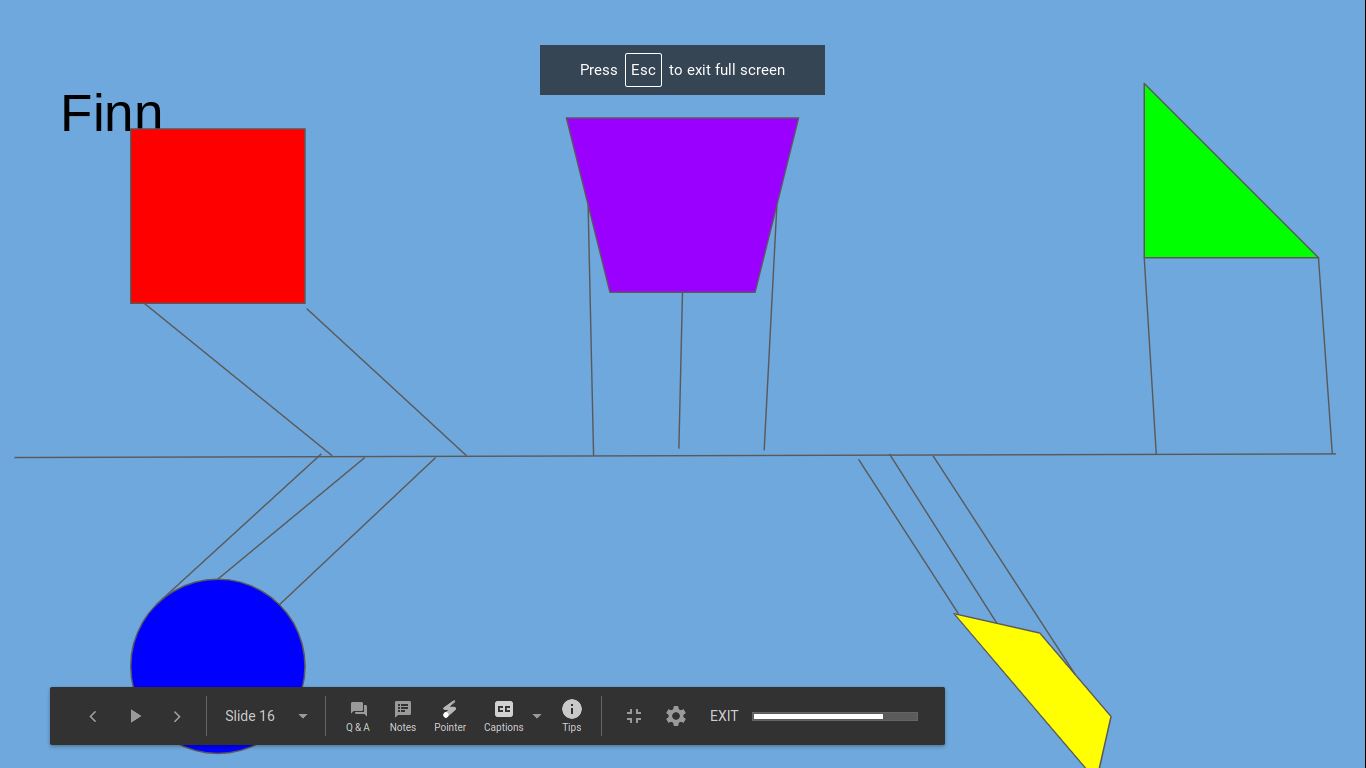Open speaker Notes
This screenshot has height=768, width=1366.
tap(403, 716)
